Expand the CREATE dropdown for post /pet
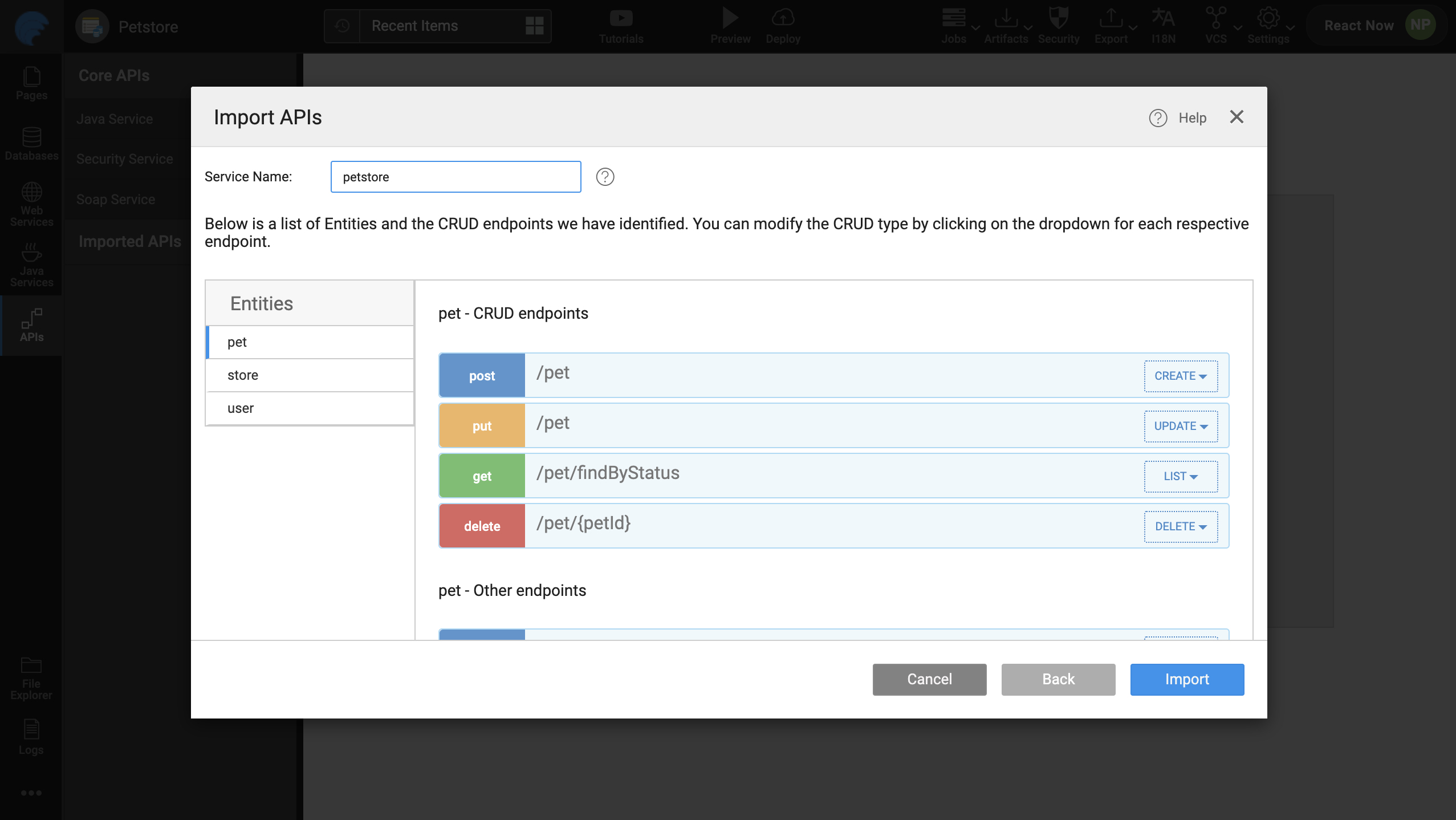The image size is (1456, 820). 1181,376
